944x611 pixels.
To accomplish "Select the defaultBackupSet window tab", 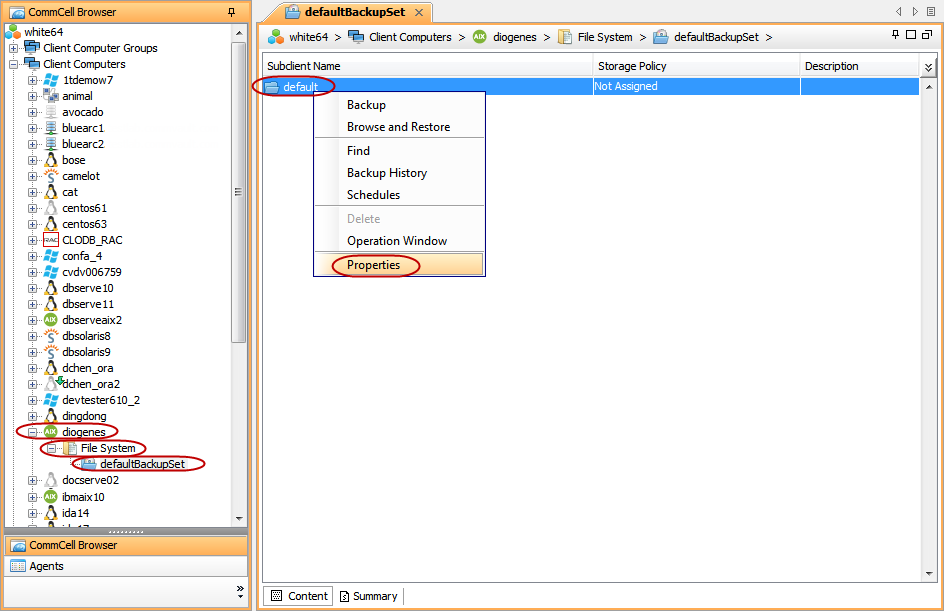I will (x=355, y=12).
